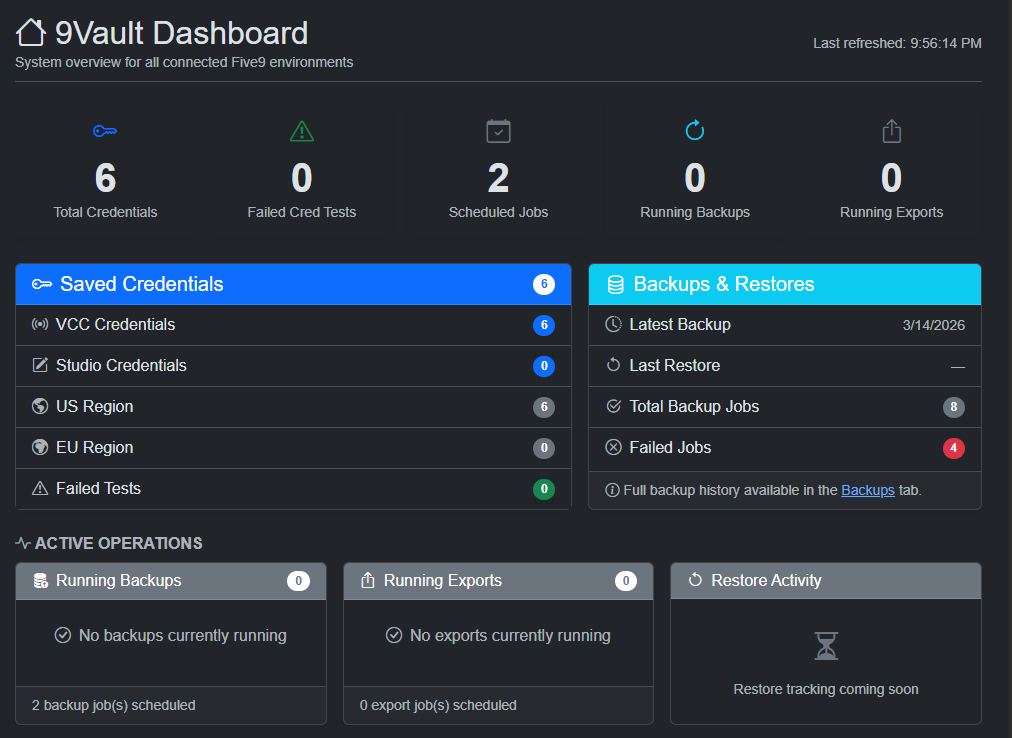The width and height of the screenshot is (1012, 738).
Task: Select the VCC Credentials row
Action: [x=293, y=324]
